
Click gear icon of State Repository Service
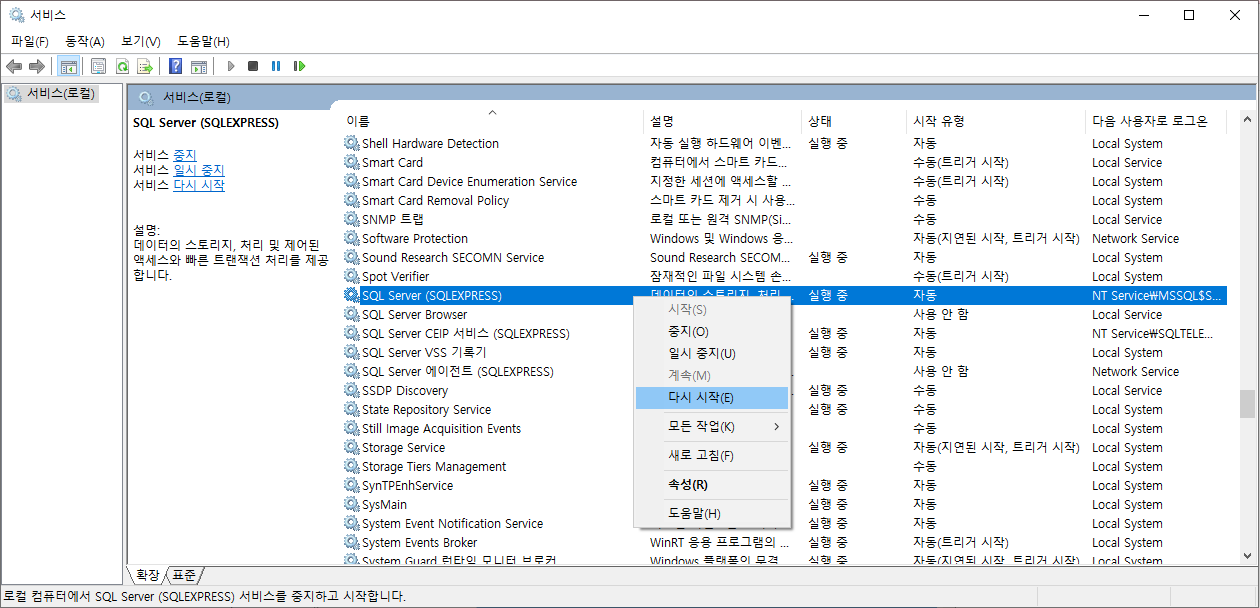click(351, 409)
